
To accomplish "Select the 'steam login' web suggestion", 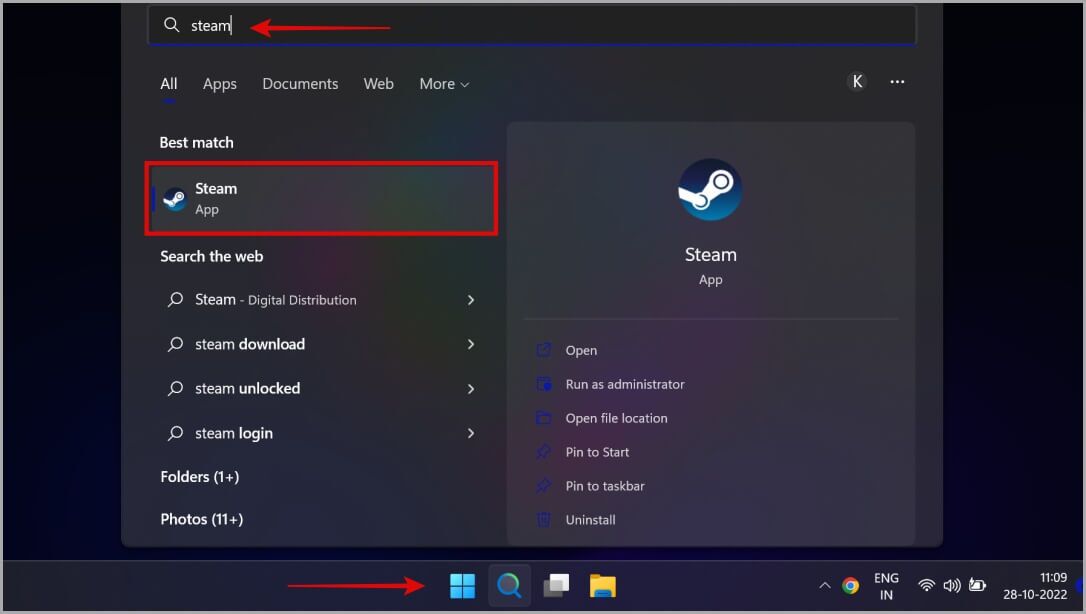I will tap(233, 433).
